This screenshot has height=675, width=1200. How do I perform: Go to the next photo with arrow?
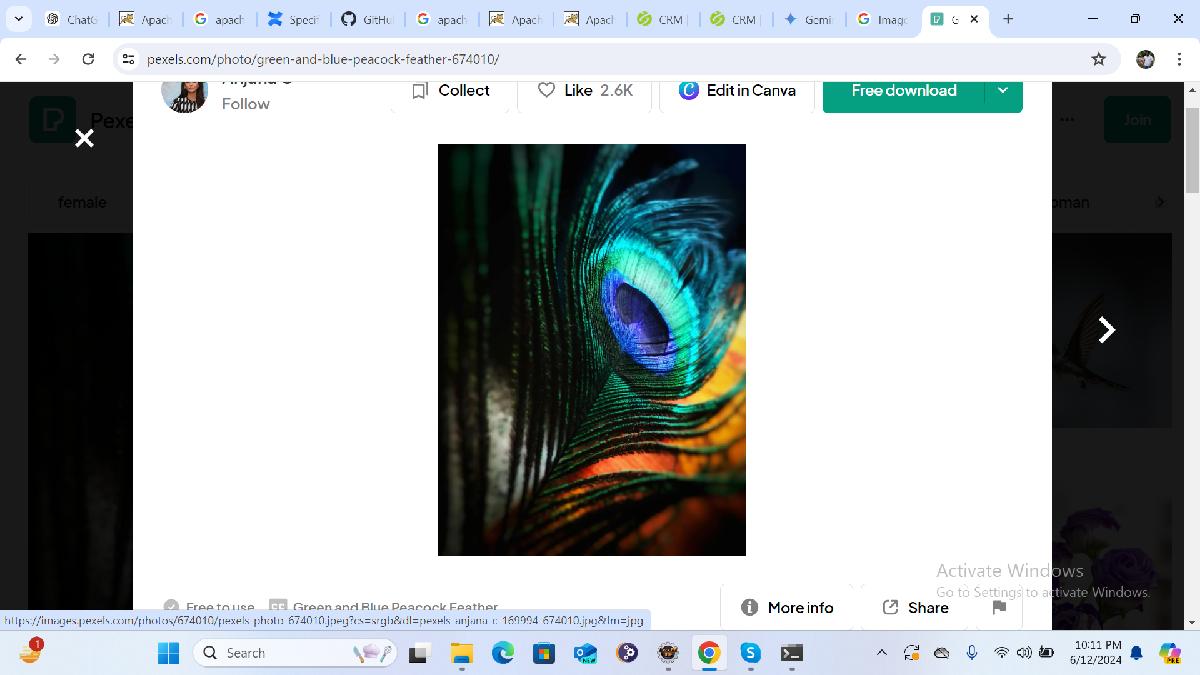pyautogui.click(x=1106, y=330)
